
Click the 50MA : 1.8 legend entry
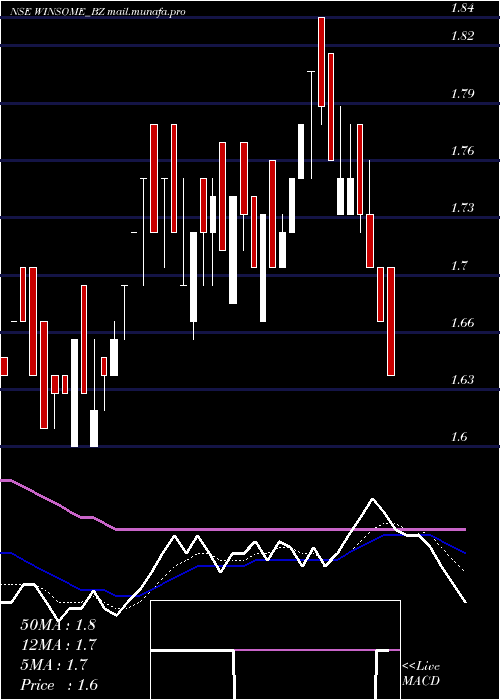pyautogui.click(x=58, y=625)
